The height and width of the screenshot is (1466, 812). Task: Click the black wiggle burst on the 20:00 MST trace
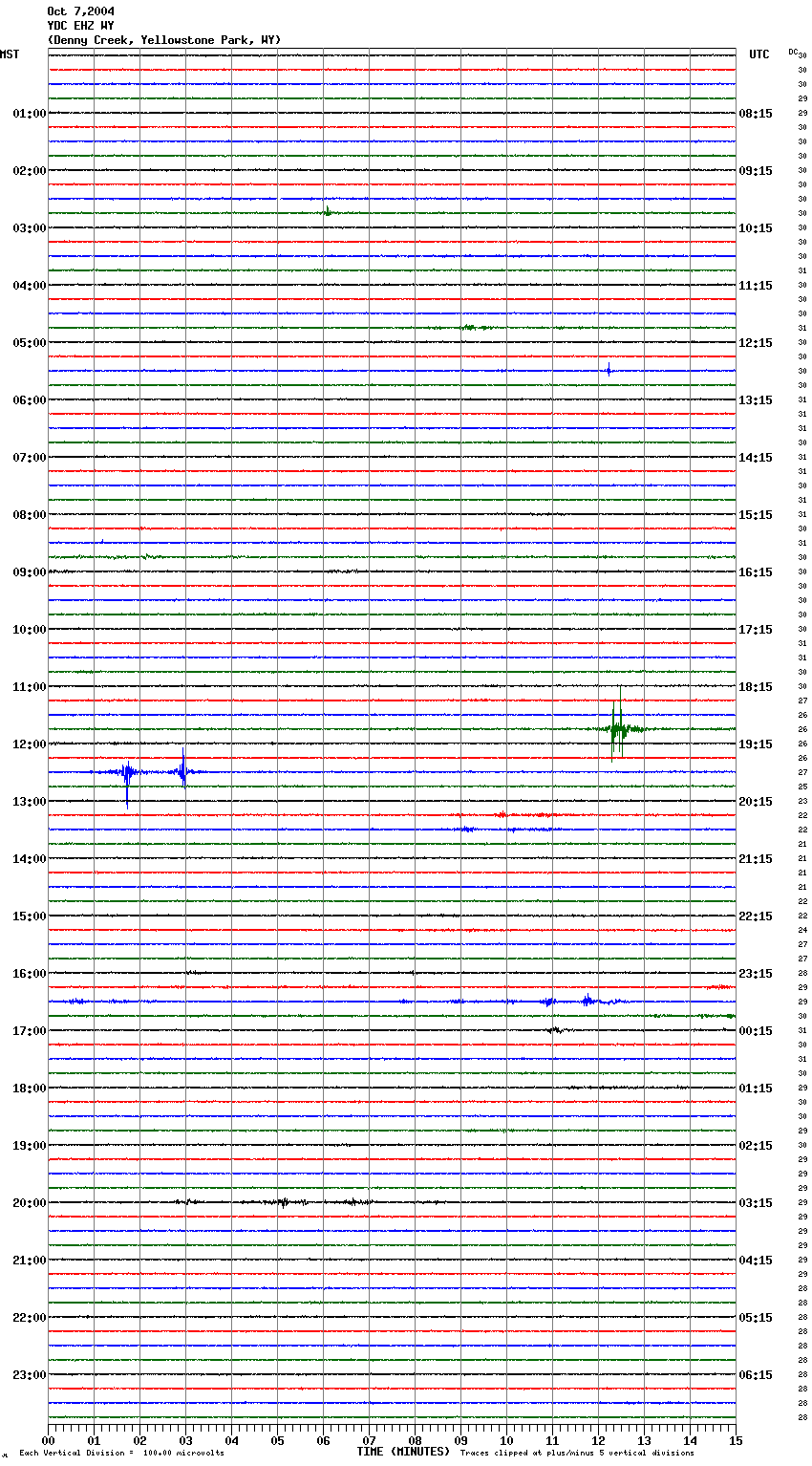282,1202
